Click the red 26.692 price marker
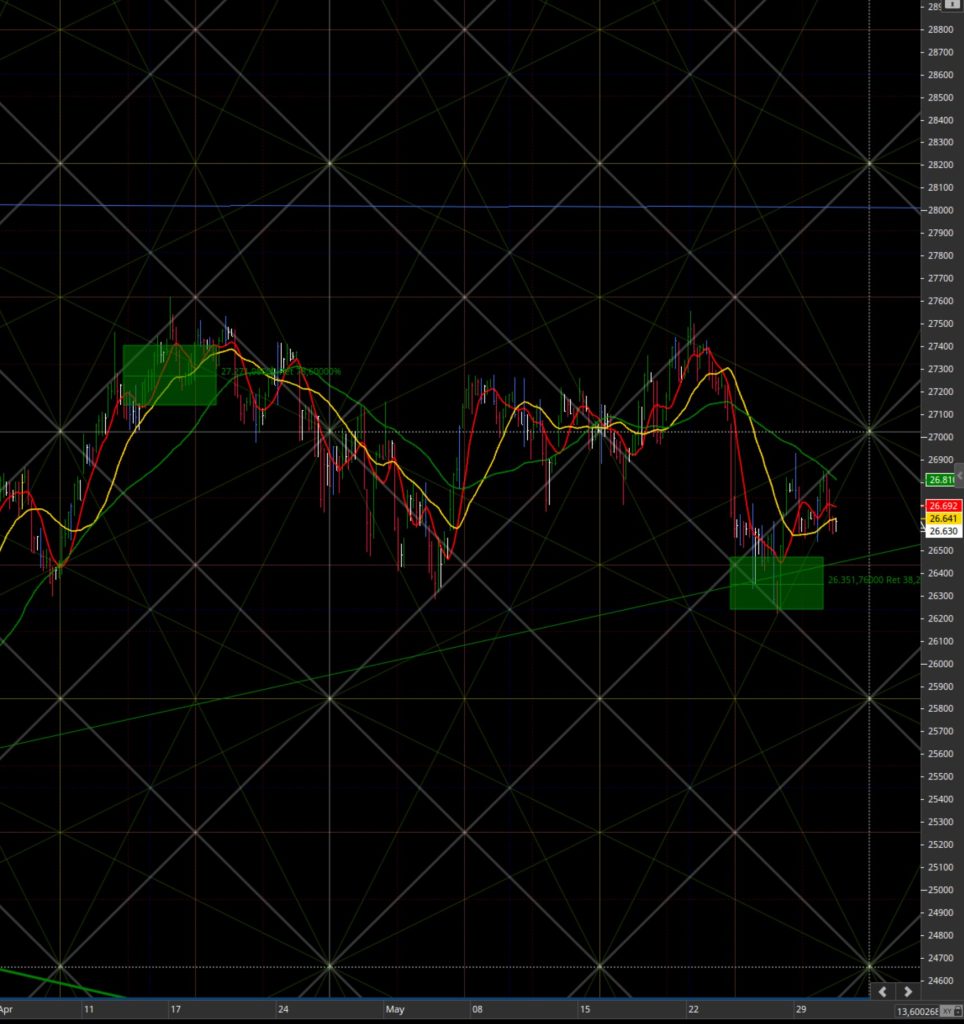This screenshot has height=1024, width=964. 942,505
